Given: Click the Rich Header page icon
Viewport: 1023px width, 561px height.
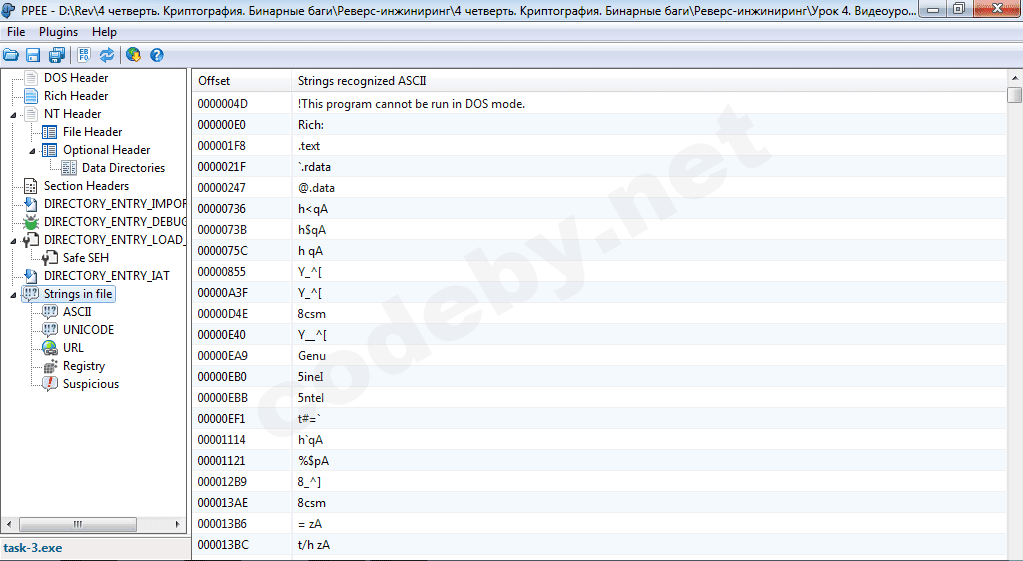Looking at the screenshot, I should [x=31, y=96].
